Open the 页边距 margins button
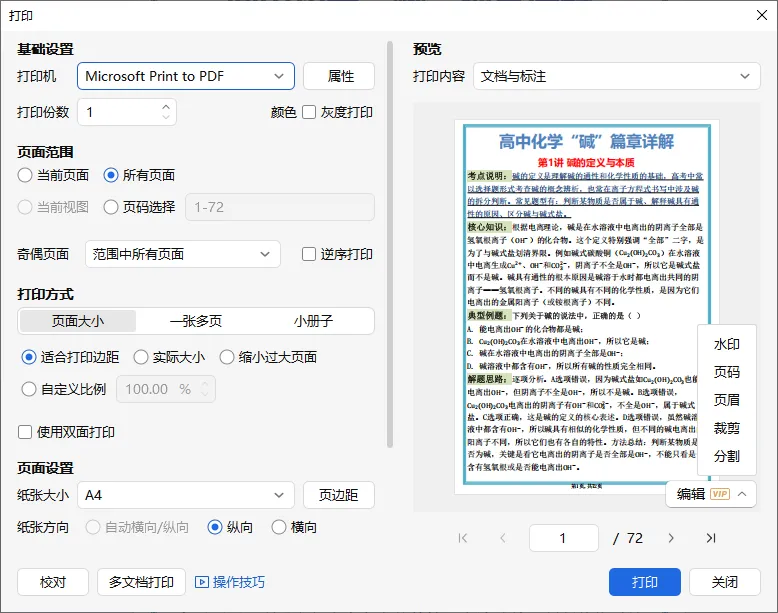 [339, 495]
